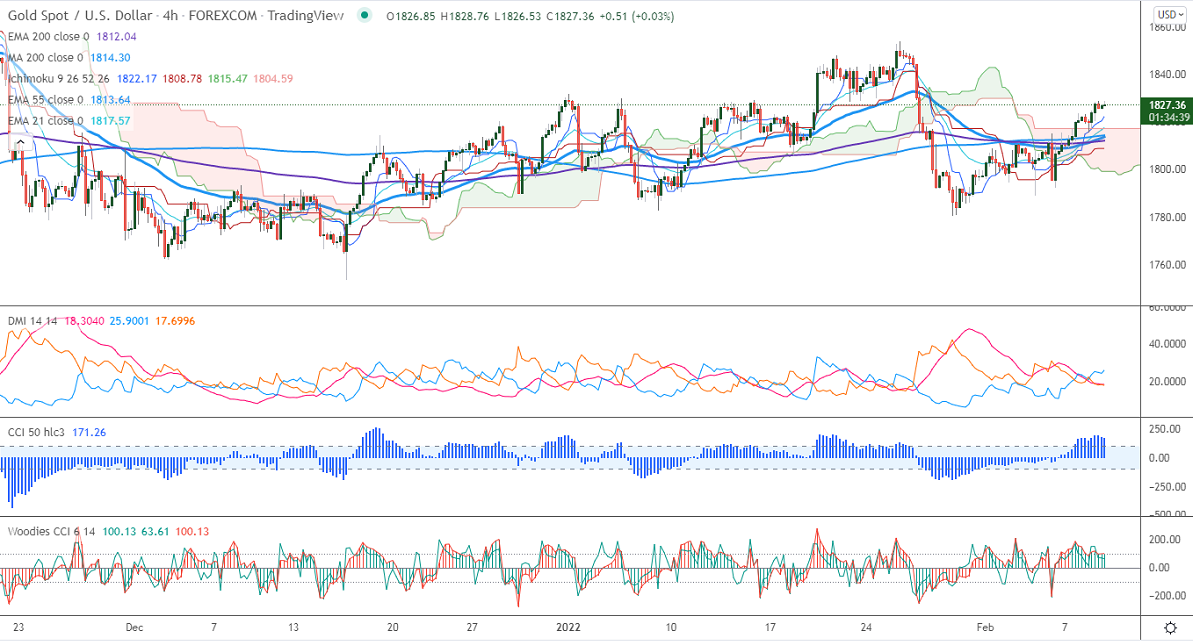Click the Ichimoku value 1804.59
1193x642 pixels.
click(273, 79)
